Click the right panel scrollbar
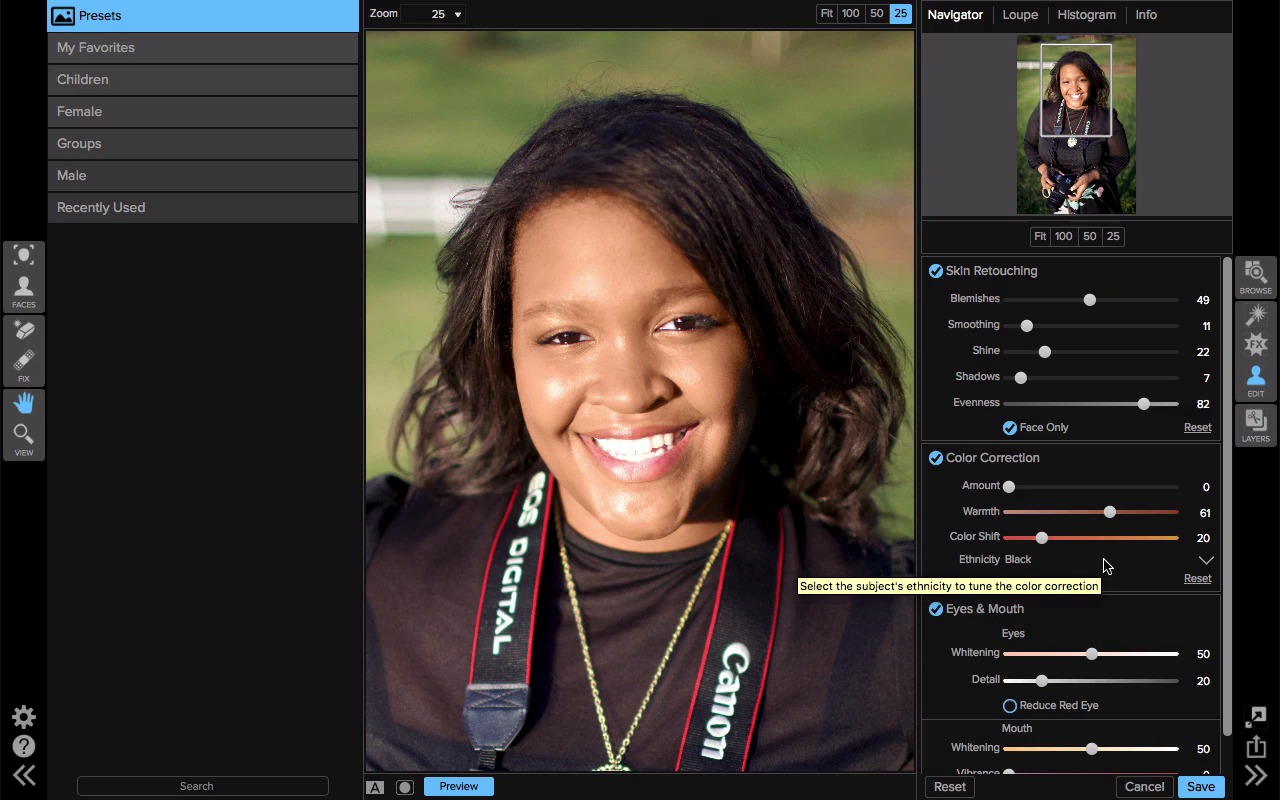 coord(1228,497)
